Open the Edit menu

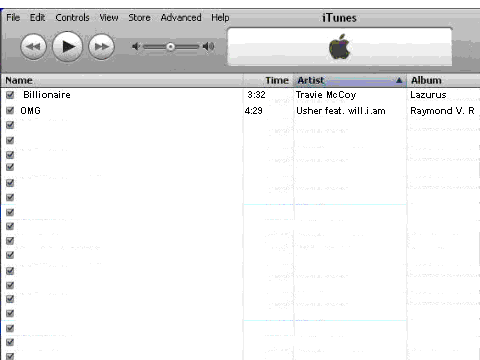coord(37,17)
